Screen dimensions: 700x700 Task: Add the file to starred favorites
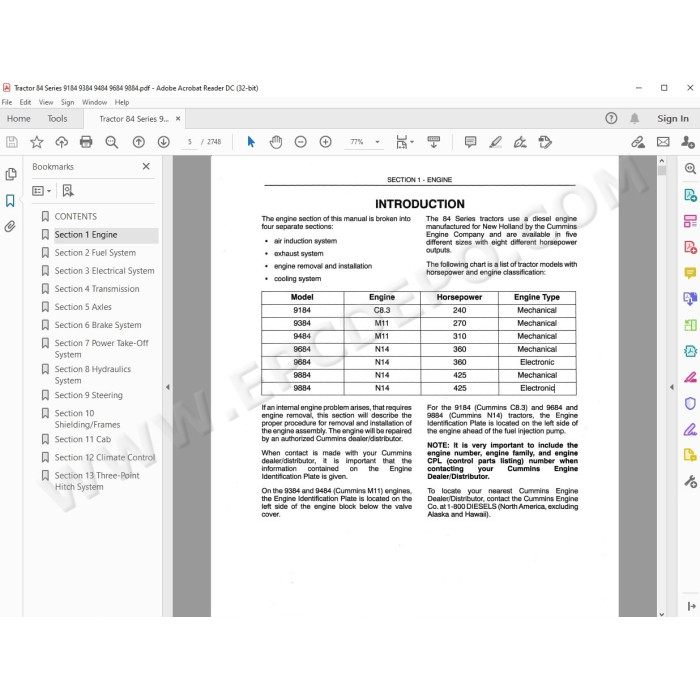pos(37,142)
